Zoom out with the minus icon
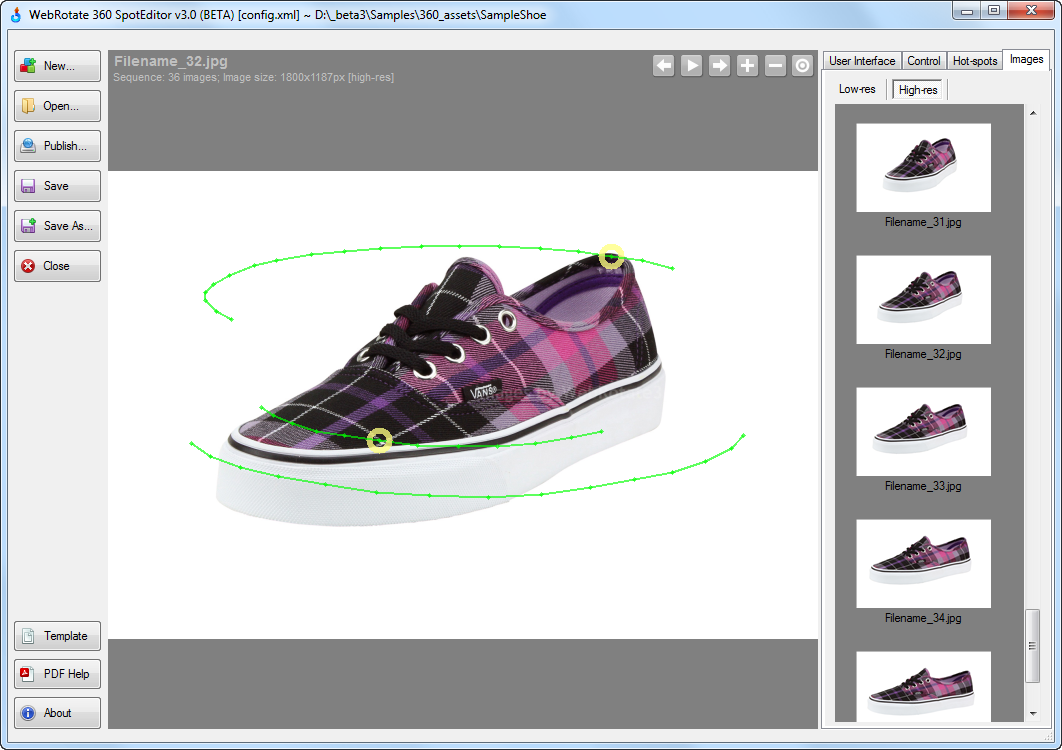1062x750 pixels. pos(775,66)
